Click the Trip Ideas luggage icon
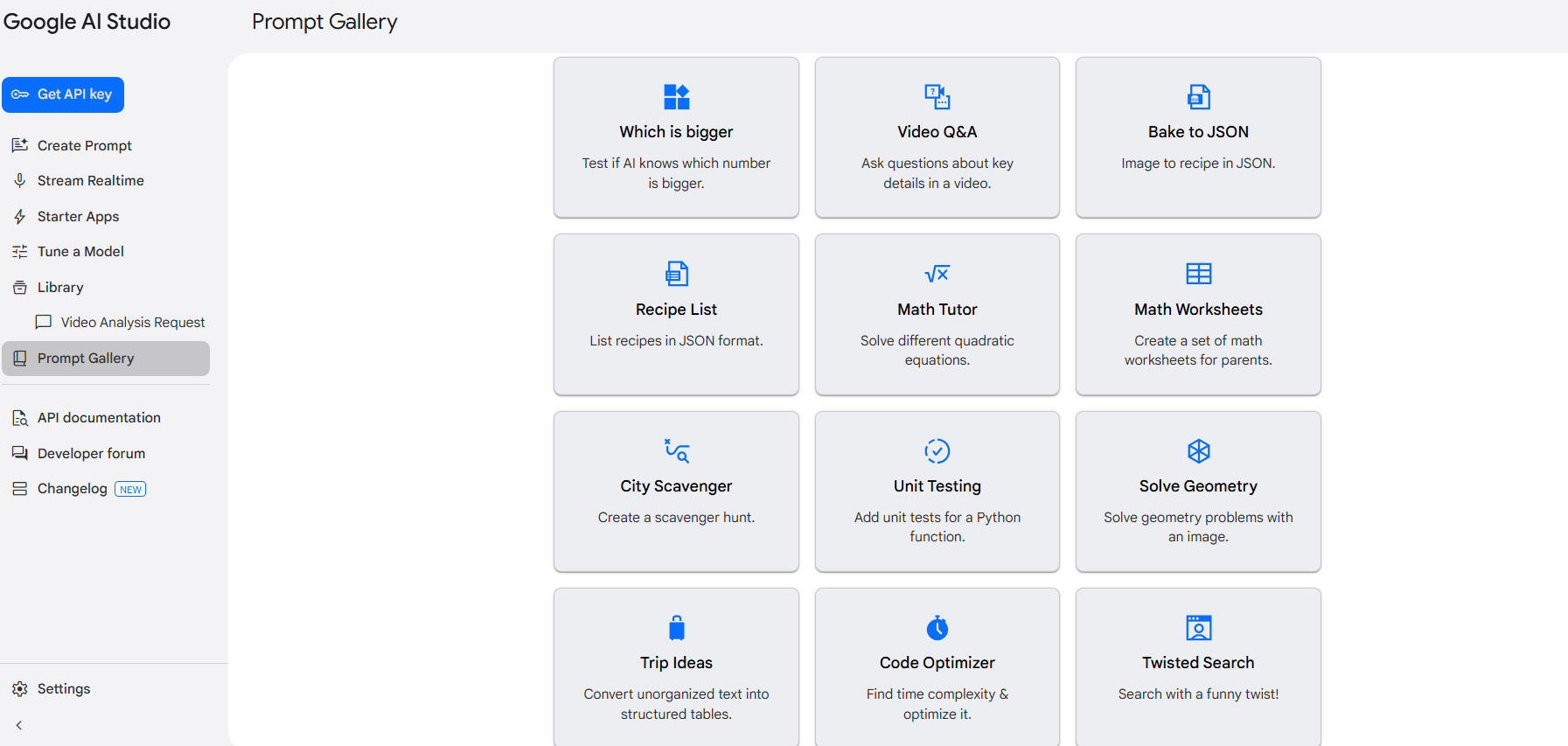The width and height of the screenshot is (1568, 746). pyautogui.click(x=676, y=628)
